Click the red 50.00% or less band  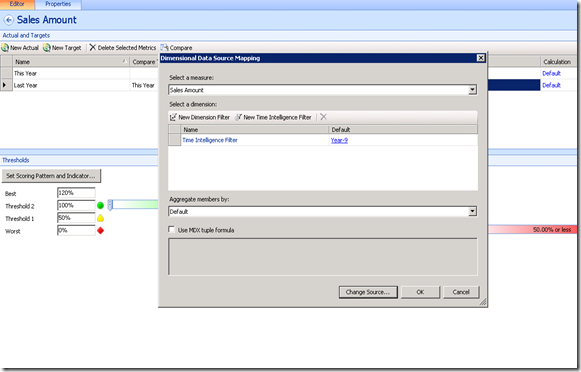click(x=532, y=230)
